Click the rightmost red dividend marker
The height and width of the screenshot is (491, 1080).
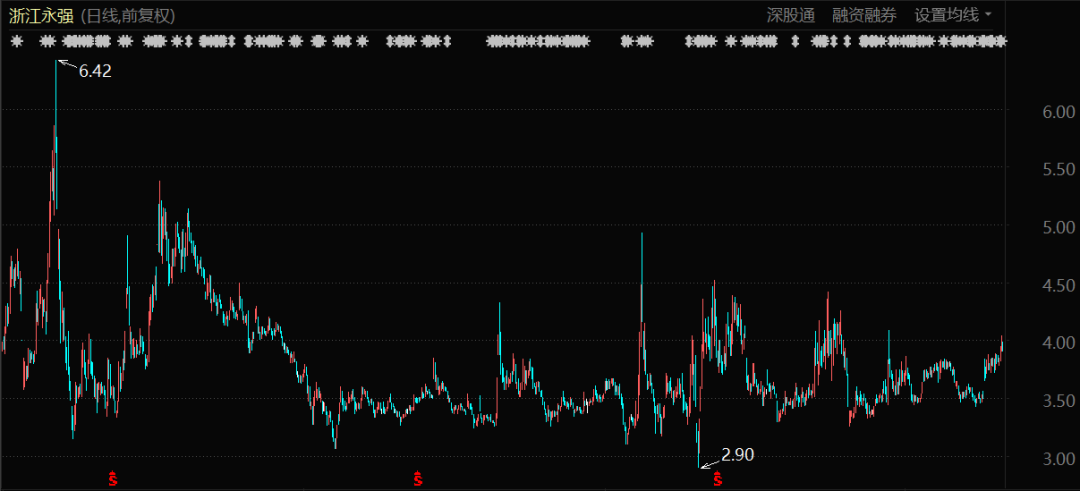coord(717,479)
